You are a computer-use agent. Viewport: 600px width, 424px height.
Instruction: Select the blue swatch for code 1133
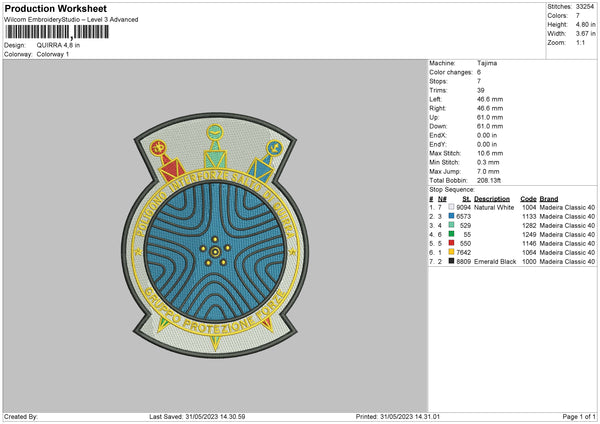coord(451,216)
